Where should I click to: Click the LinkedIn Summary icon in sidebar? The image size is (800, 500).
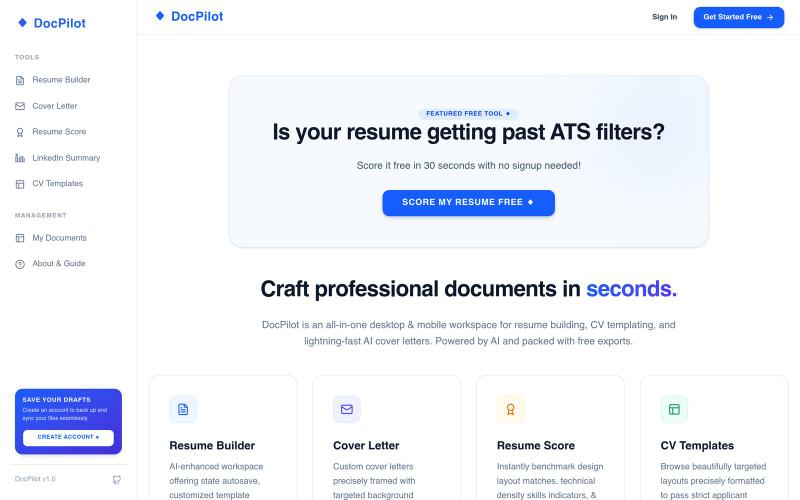tap(20, 158)
